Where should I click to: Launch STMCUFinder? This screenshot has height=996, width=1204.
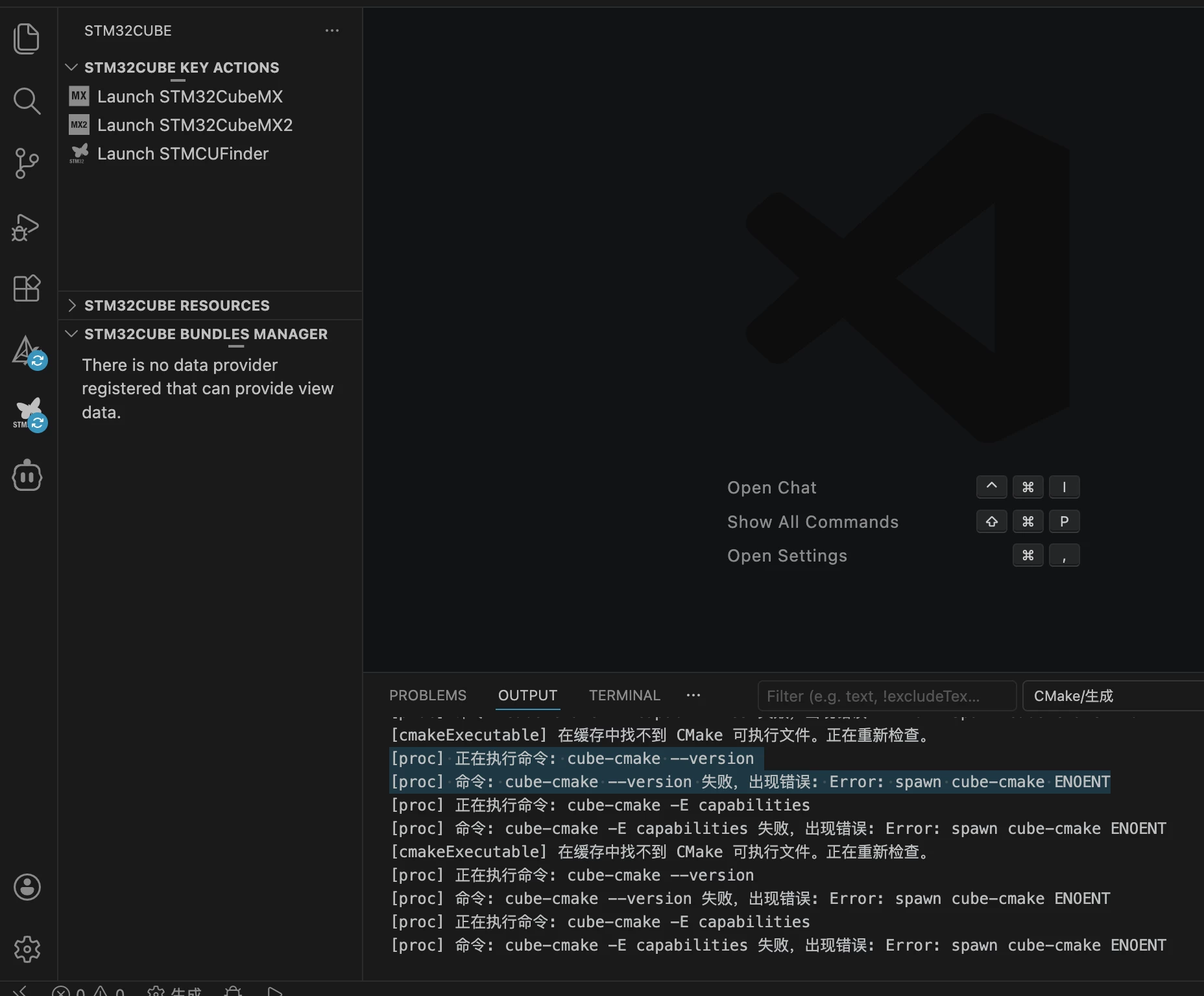point(183,154)
